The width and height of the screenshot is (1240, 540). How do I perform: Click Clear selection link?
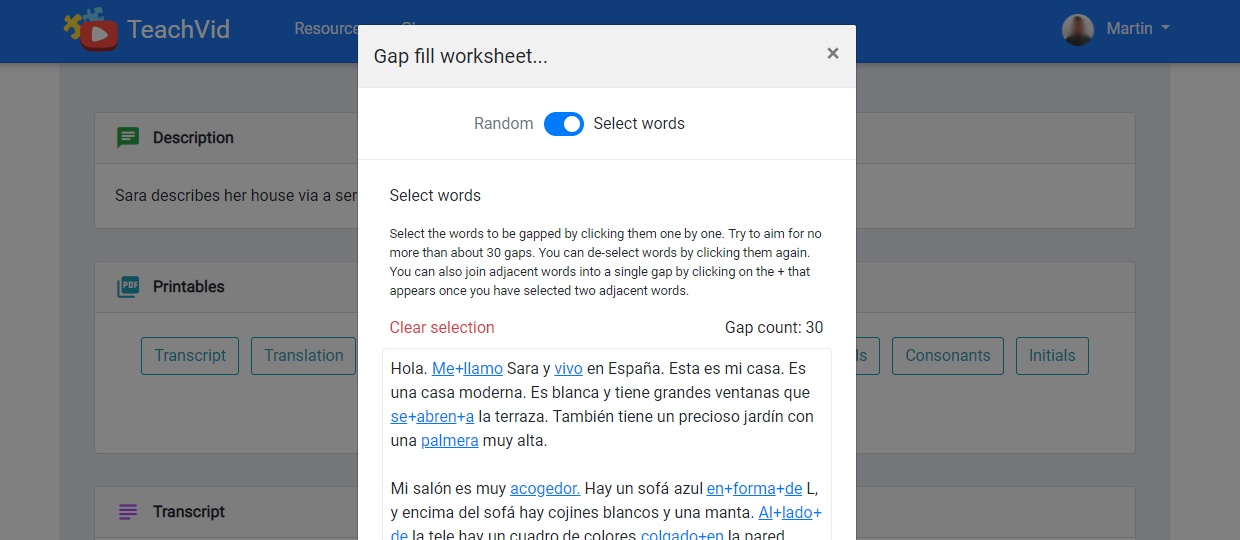coord(442,328)
